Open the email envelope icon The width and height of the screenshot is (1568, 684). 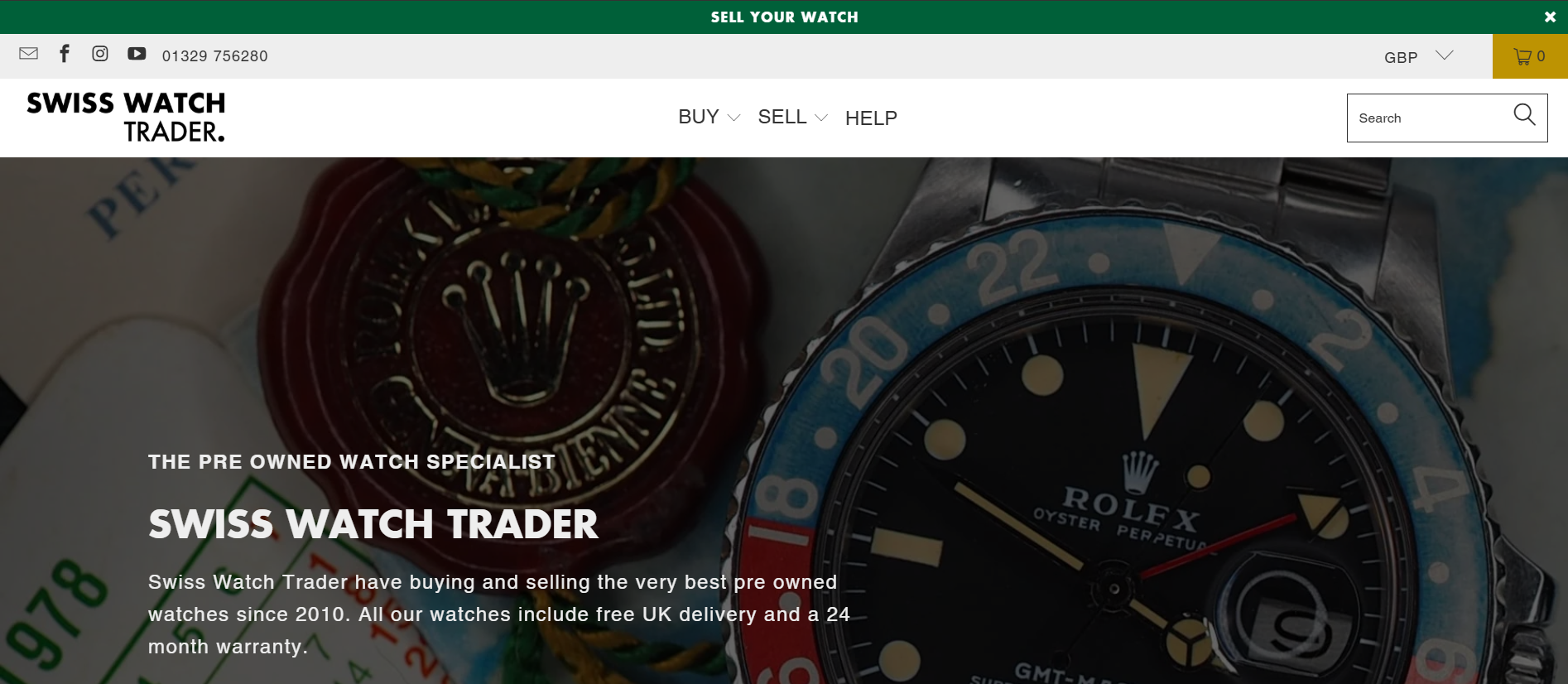pos(28,54)
